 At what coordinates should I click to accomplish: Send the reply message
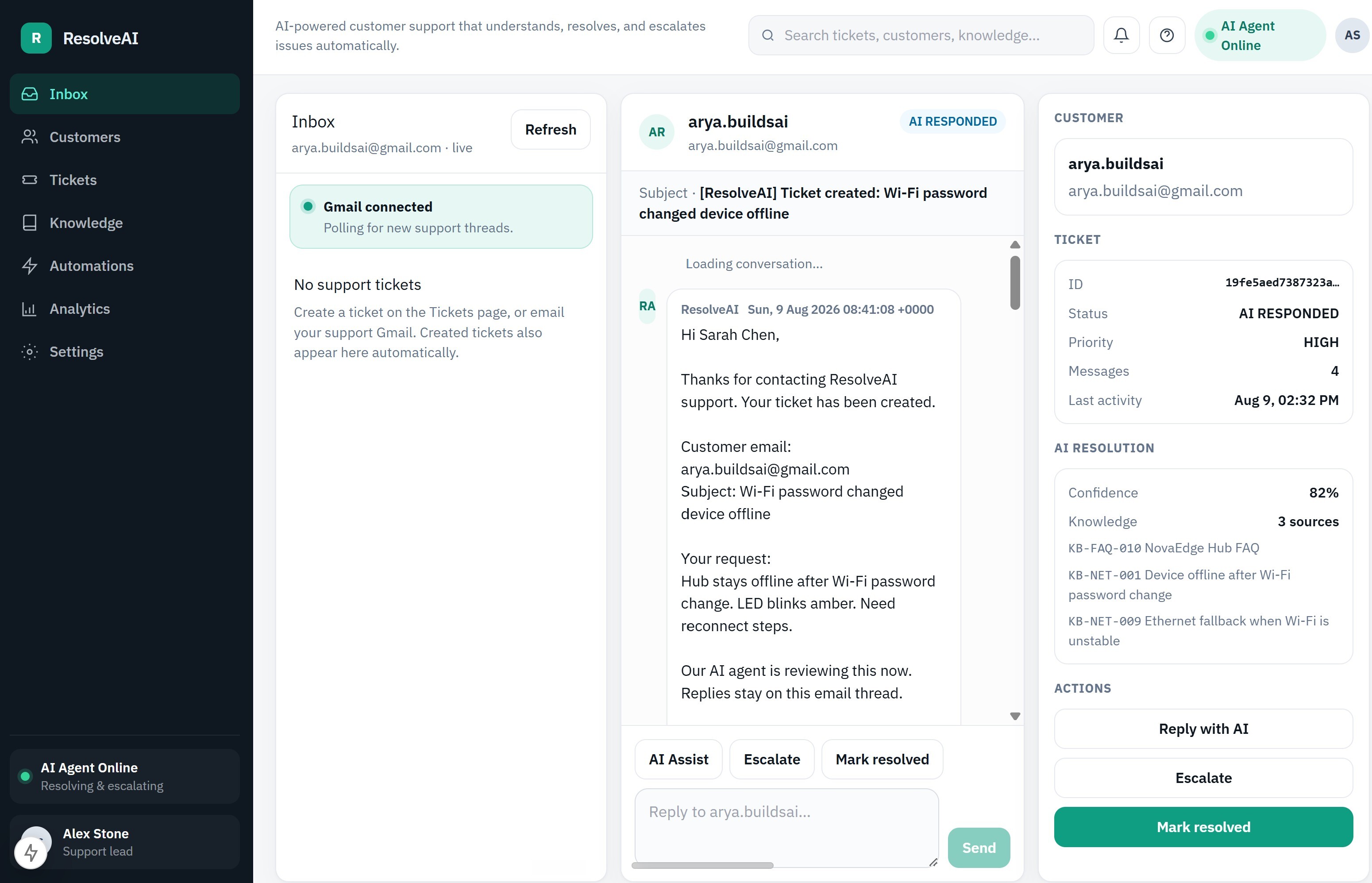979,848
